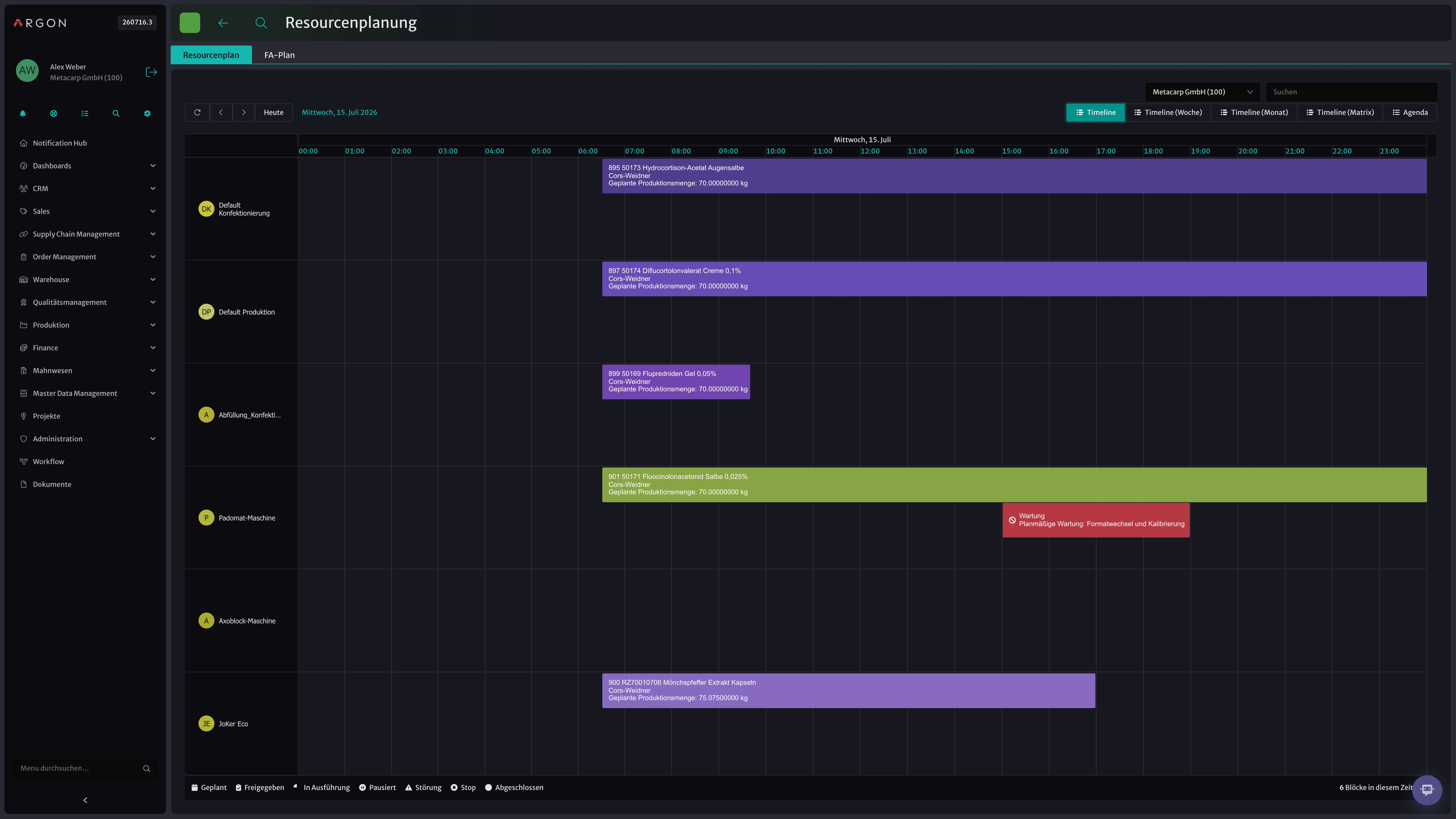Select Timeline (Matrix) view
The width and height of the screenshot is (1456, 819).
pos(1340,113)
